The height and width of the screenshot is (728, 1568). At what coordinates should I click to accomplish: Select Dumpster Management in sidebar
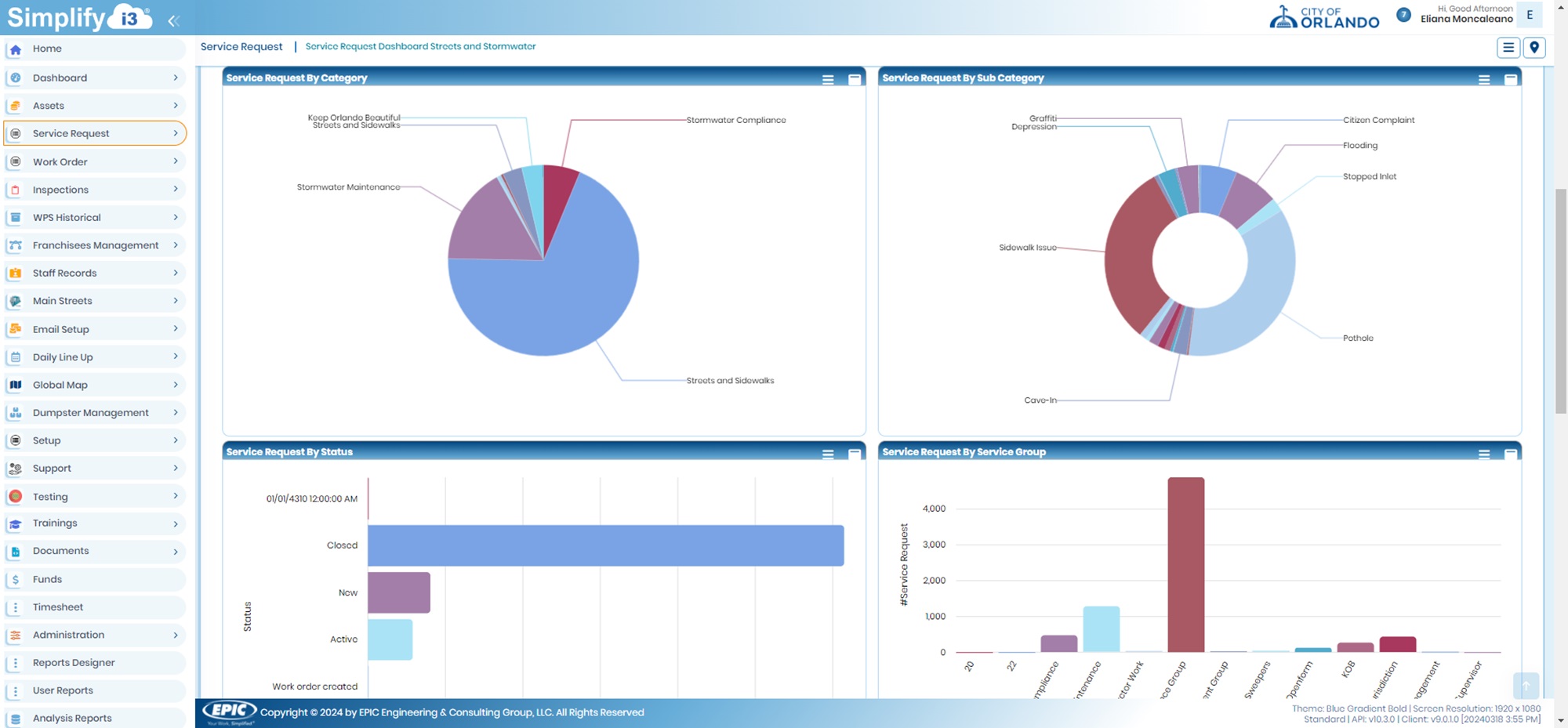click(90, 413)
